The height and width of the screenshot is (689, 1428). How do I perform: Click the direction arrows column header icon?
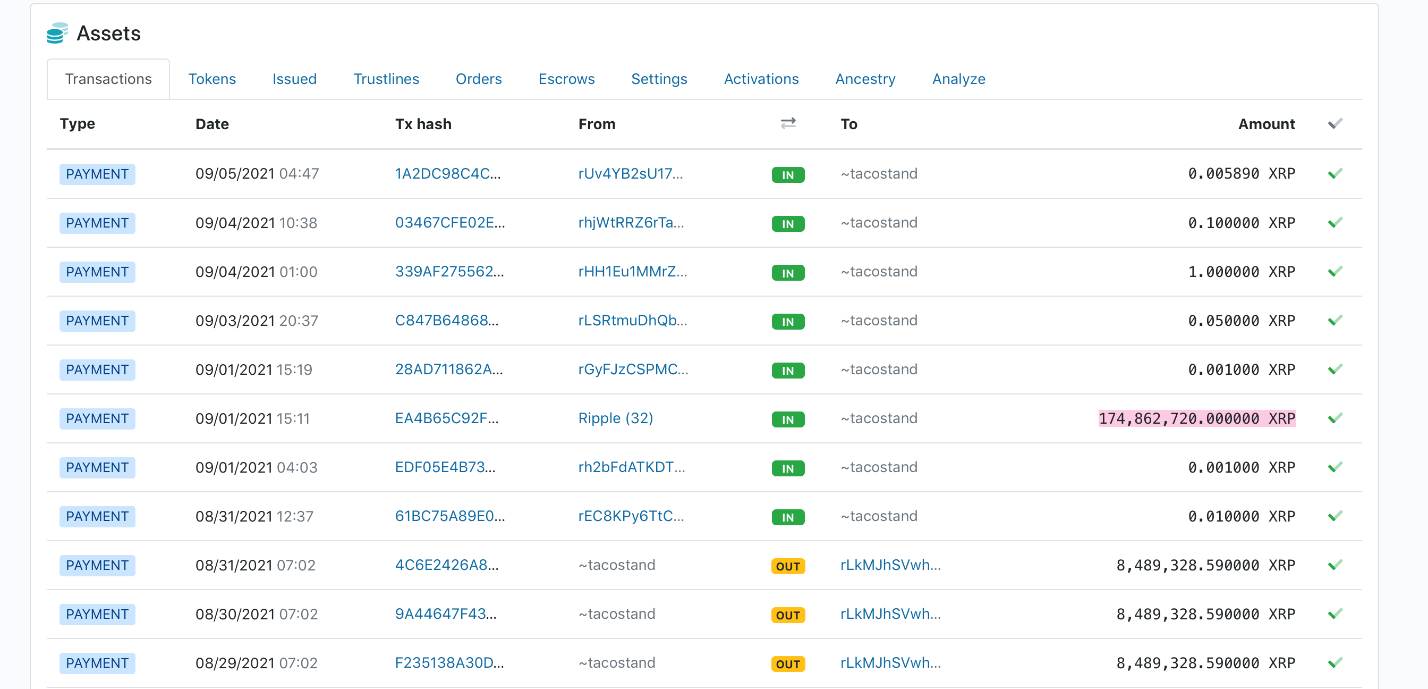[788, 123]
